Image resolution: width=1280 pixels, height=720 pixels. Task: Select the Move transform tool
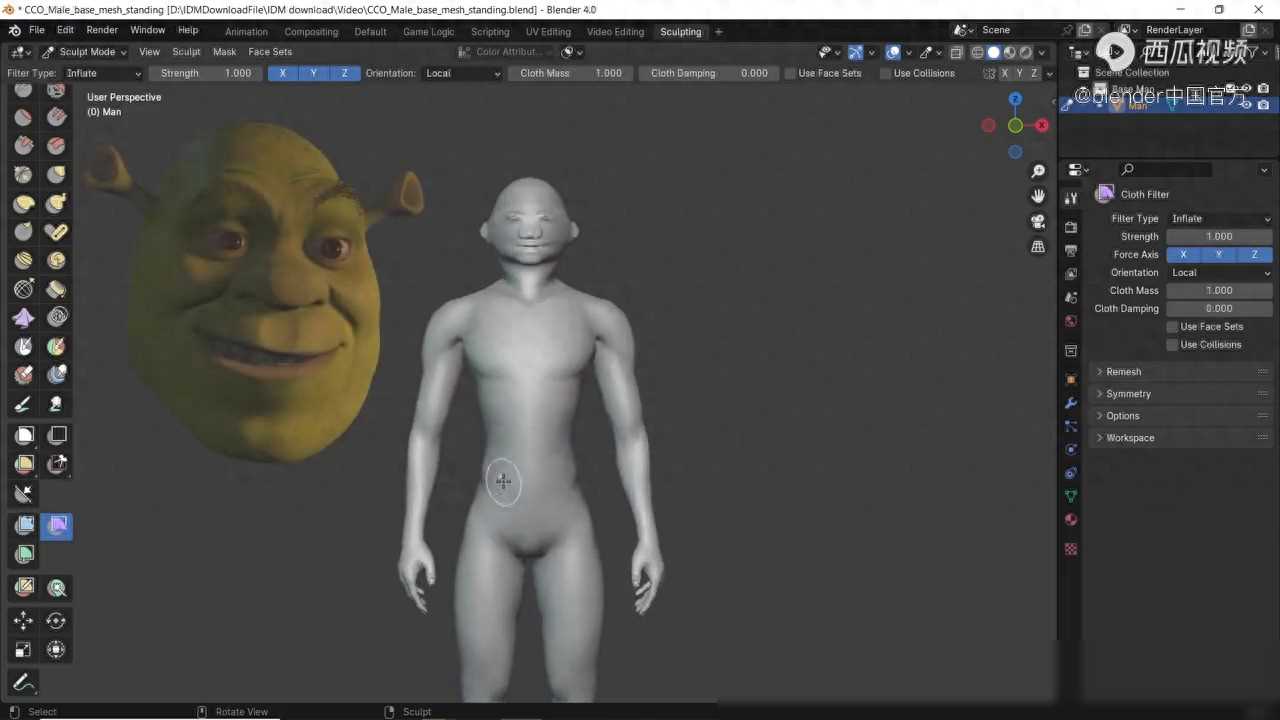24,621
